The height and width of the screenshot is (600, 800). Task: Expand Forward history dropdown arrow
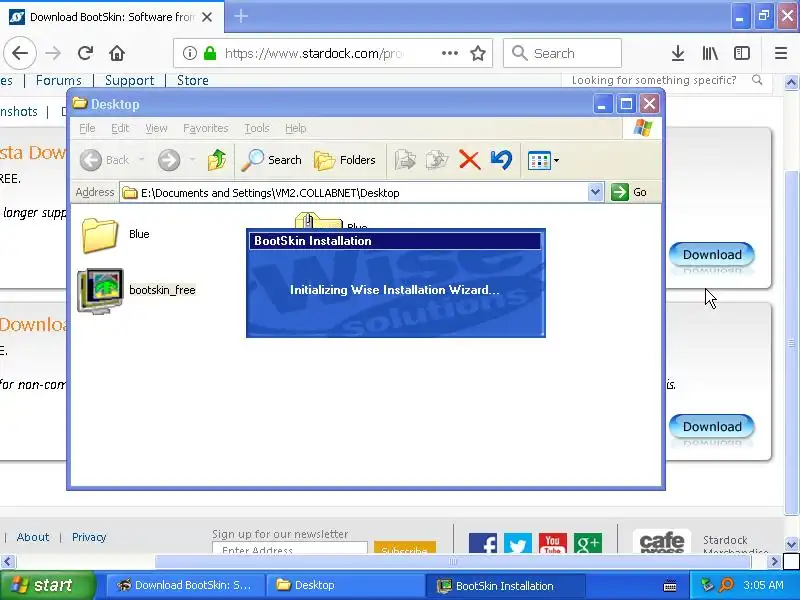pyautogui.click(x=192, y=160)
